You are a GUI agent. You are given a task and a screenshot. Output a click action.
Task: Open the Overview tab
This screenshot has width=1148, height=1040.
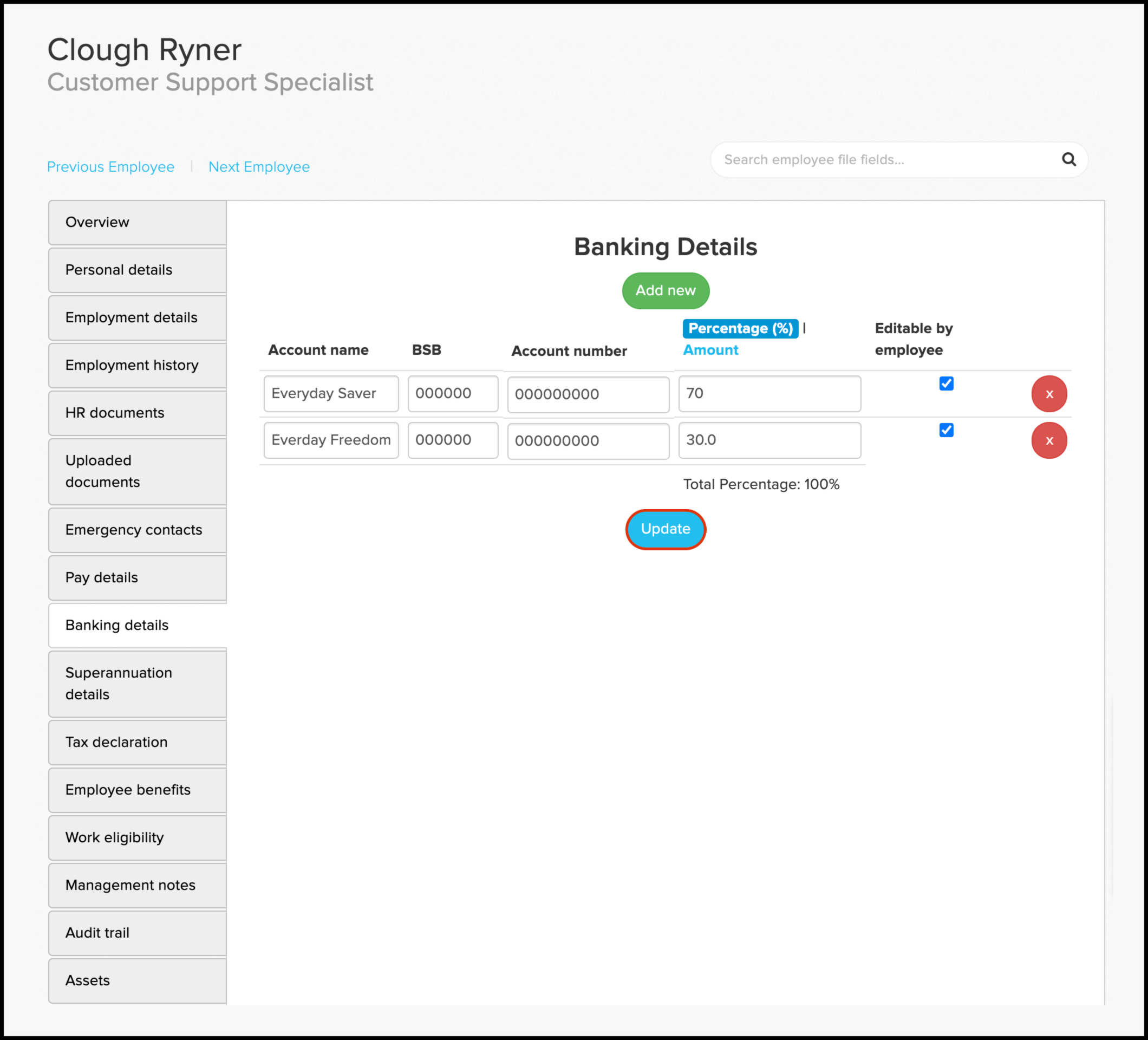[x=137, y=223]
